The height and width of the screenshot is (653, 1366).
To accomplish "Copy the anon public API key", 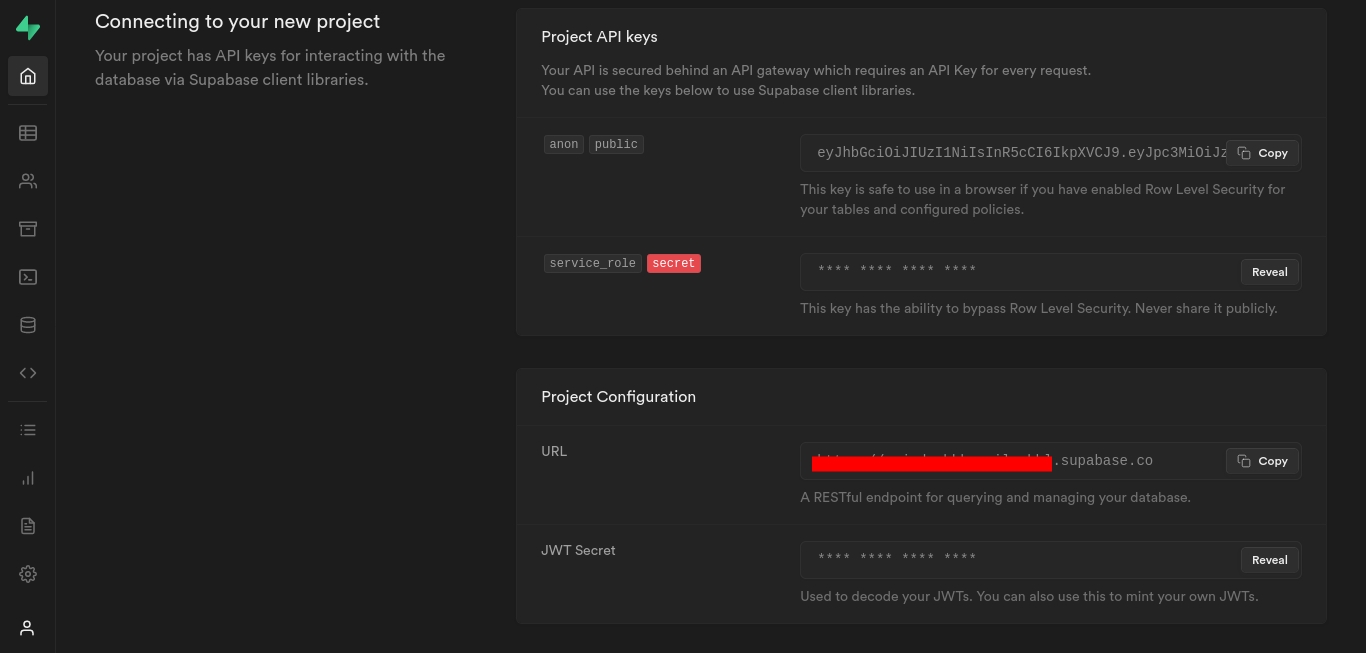I will click(1262, 153).
